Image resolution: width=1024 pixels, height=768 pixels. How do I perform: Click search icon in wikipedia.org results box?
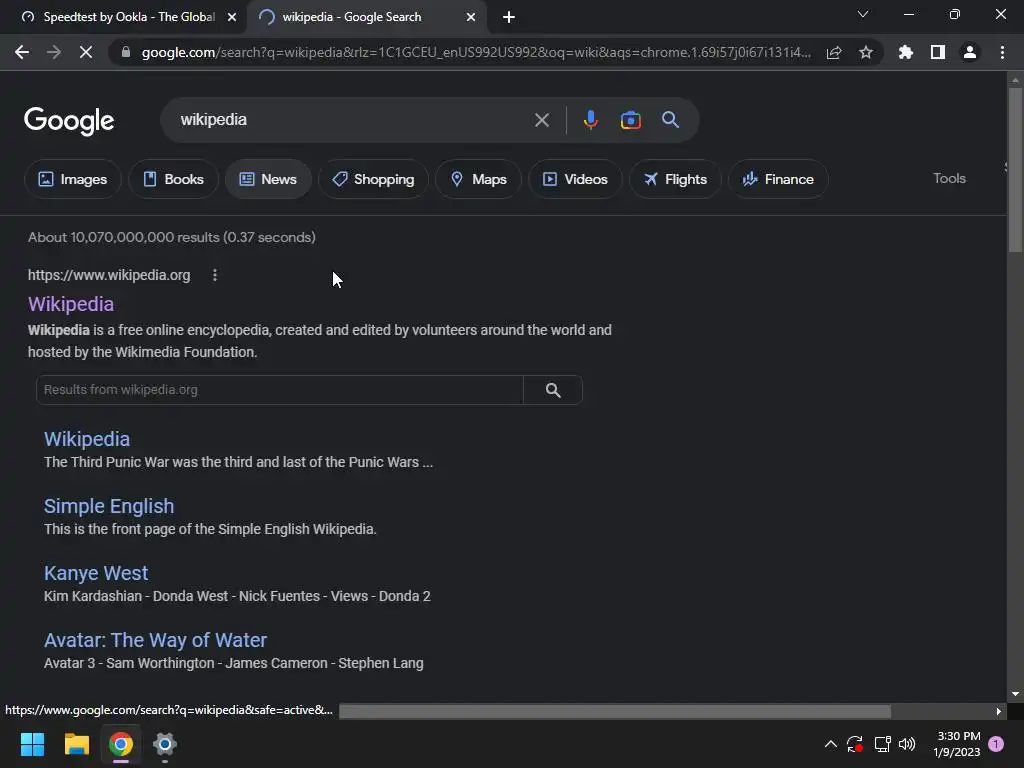click(x=553, y=390)
